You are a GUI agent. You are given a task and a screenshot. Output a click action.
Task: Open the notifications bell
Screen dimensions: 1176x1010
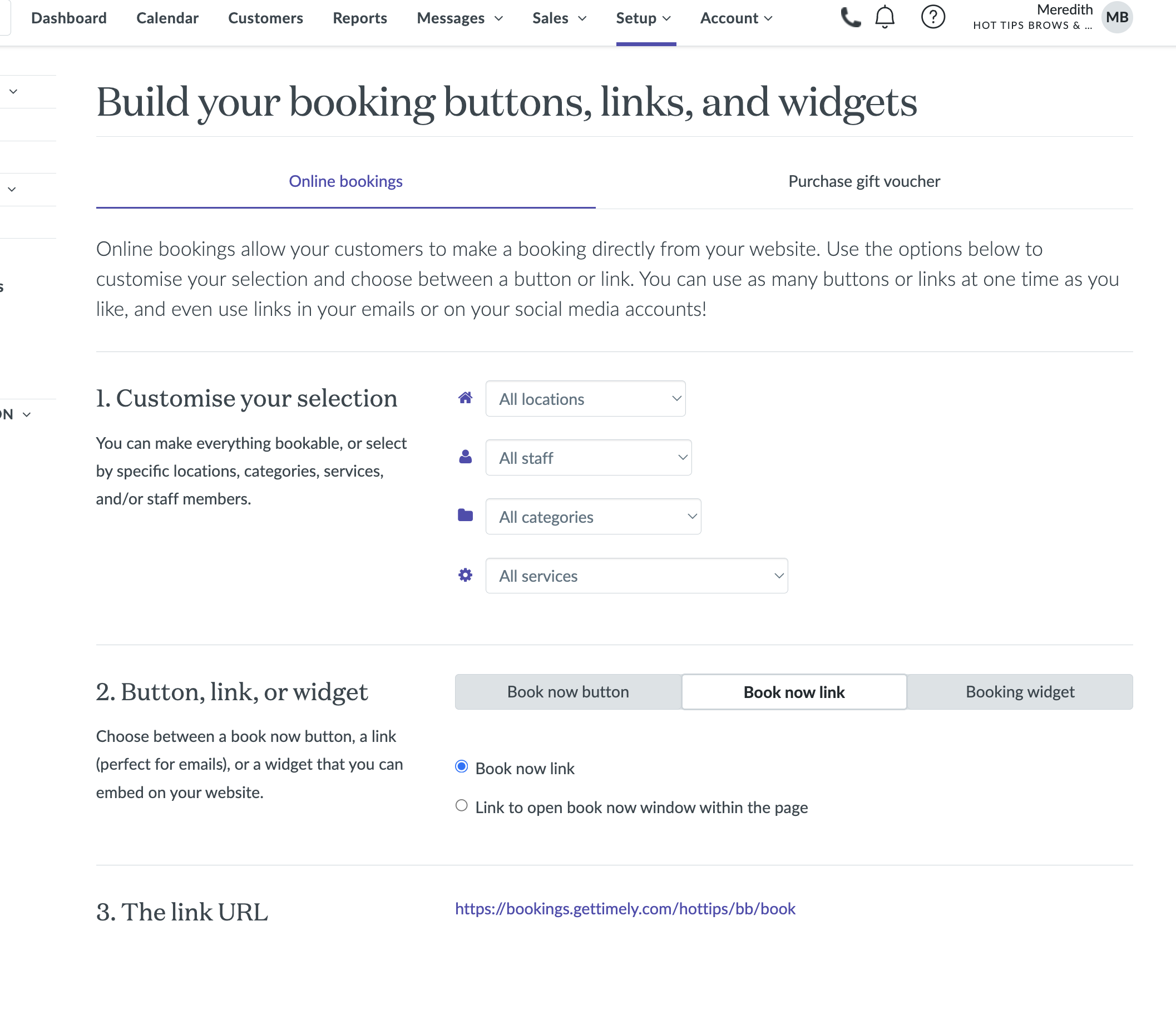click(x=885, y=18)
